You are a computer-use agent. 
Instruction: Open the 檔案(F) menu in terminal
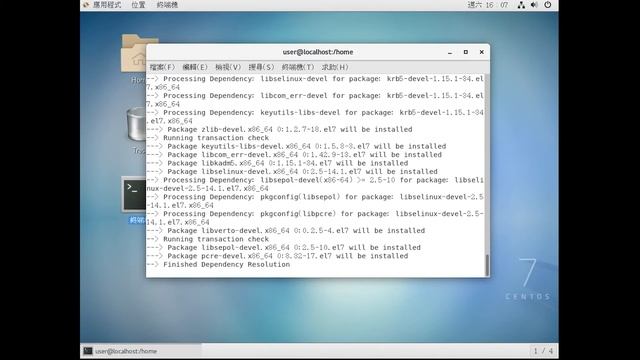162,67
